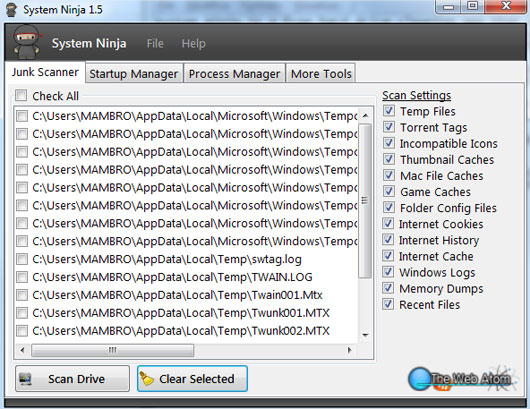Click the horizontal scroll left arrow

tap(22, 350)
